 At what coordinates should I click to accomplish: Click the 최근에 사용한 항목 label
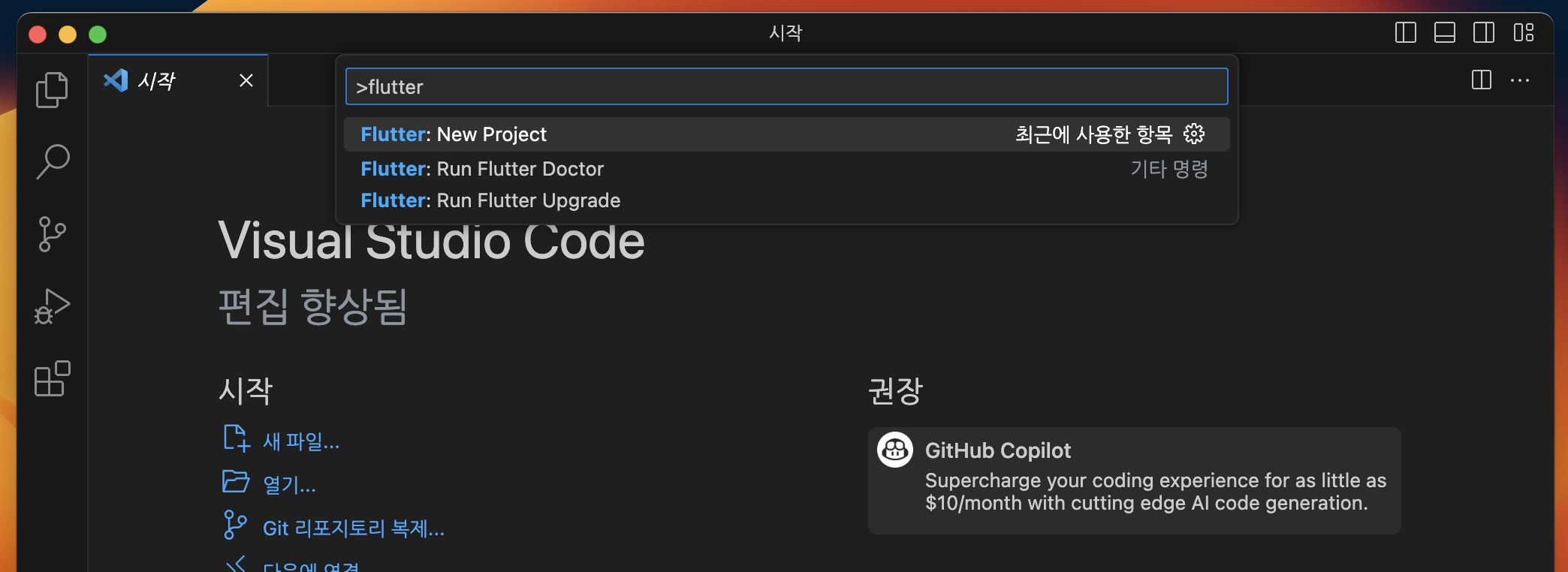(1093, 134)
